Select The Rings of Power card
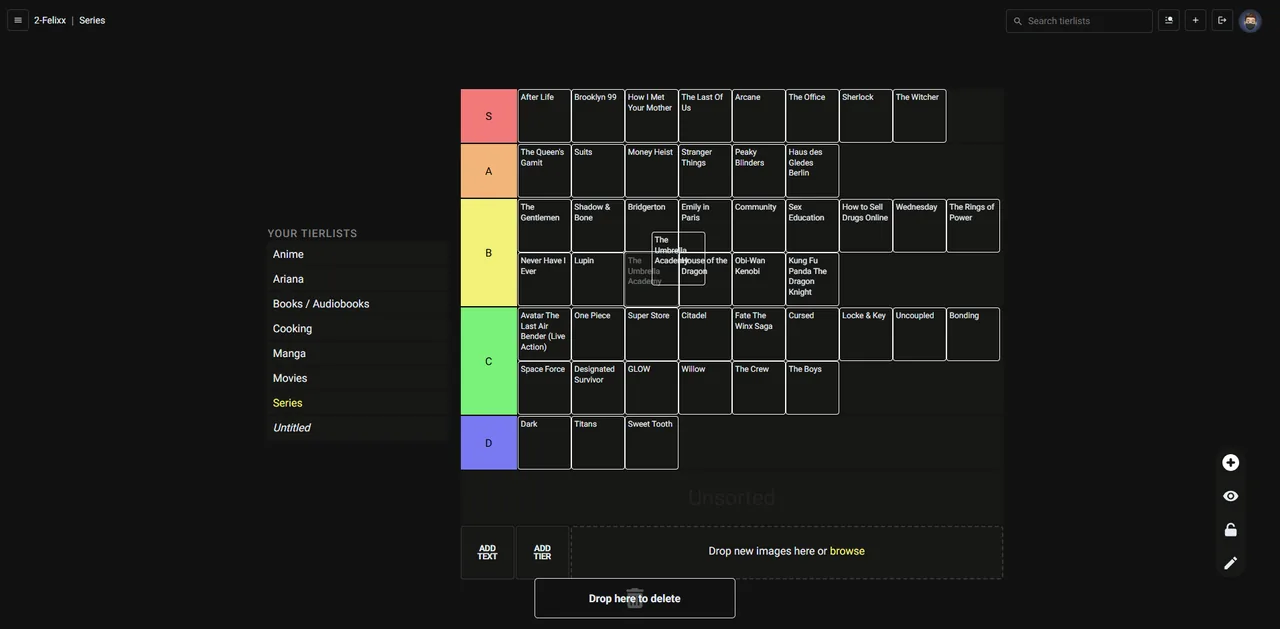This screenshot has height=629, width=1280. coord(974,226)
